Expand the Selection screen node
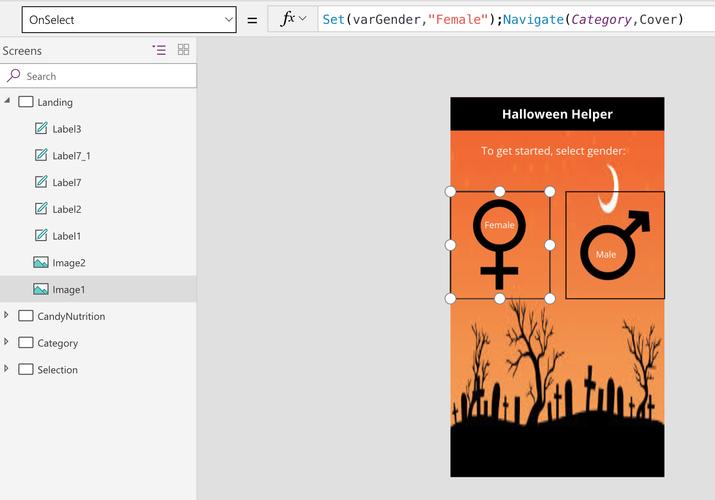 pos(8,369)
